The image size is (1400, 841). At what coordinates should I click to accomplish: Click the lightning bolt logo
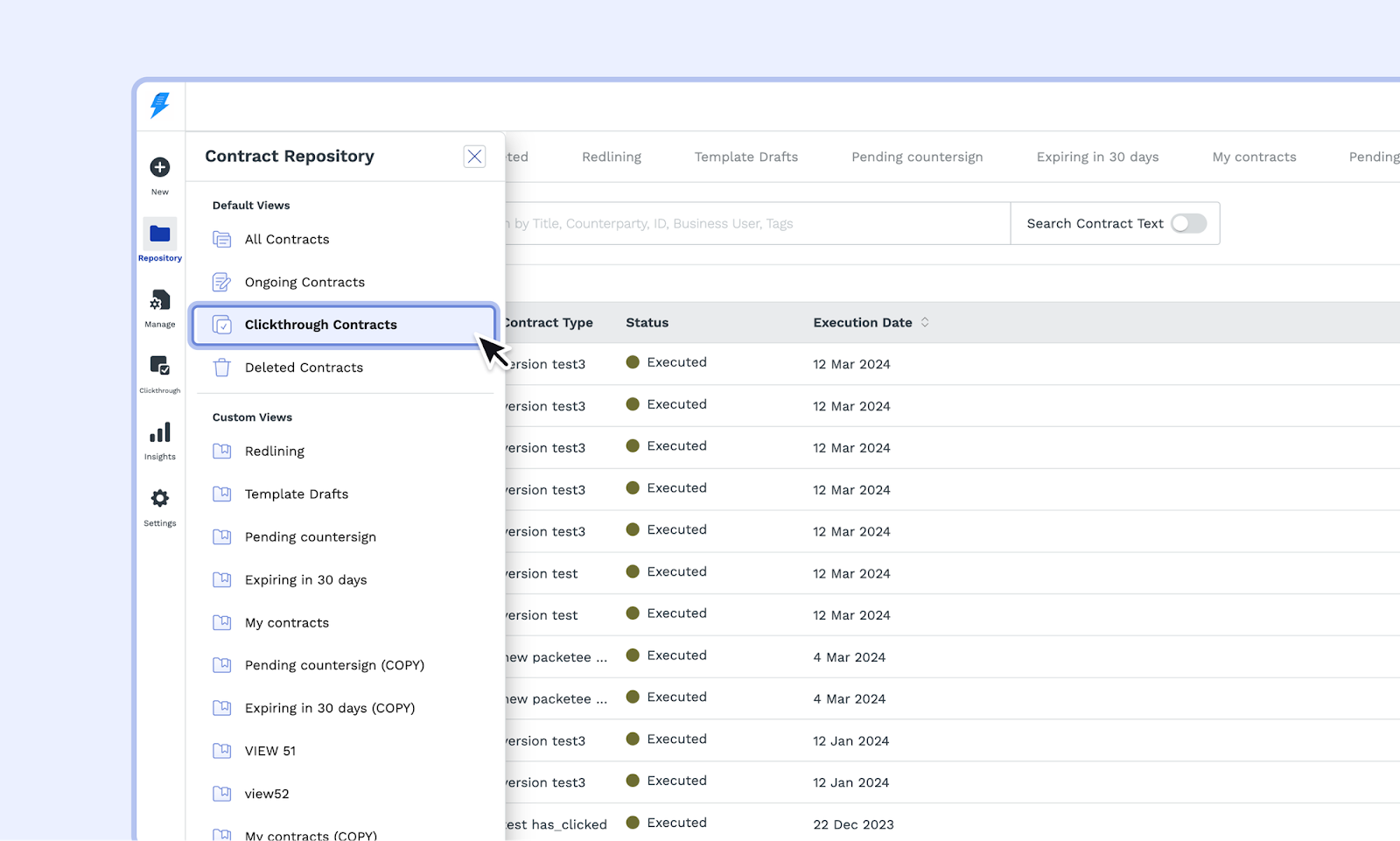[x=159, y=105]
